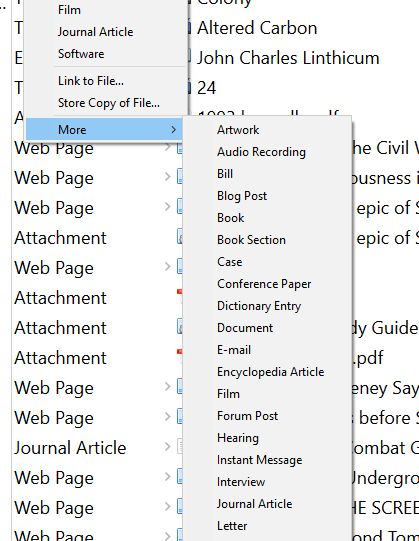Select Conference Paper entry
Viewport: 419px width, 541px height.
[264, 284]
